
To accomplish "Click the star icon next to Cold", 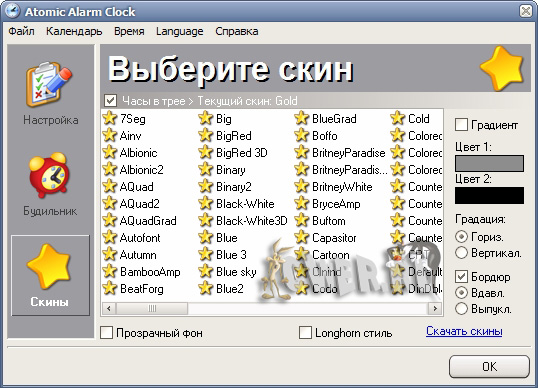I will coord(398,118).
